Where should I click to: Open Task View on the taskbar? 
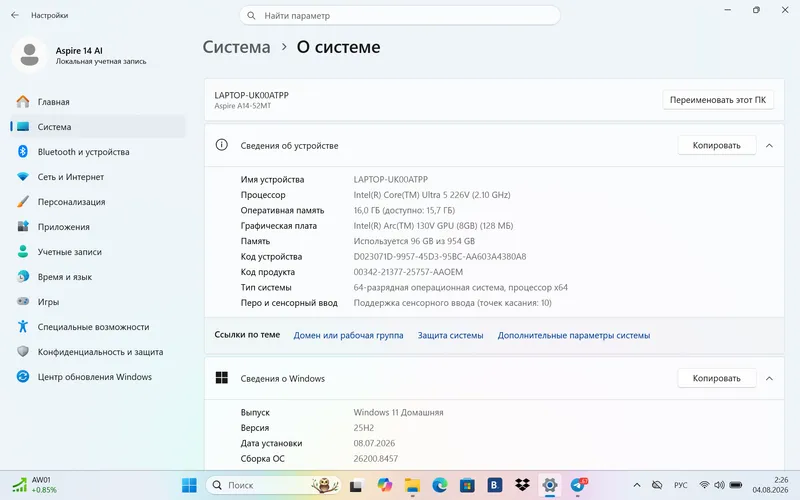point(356,485)
